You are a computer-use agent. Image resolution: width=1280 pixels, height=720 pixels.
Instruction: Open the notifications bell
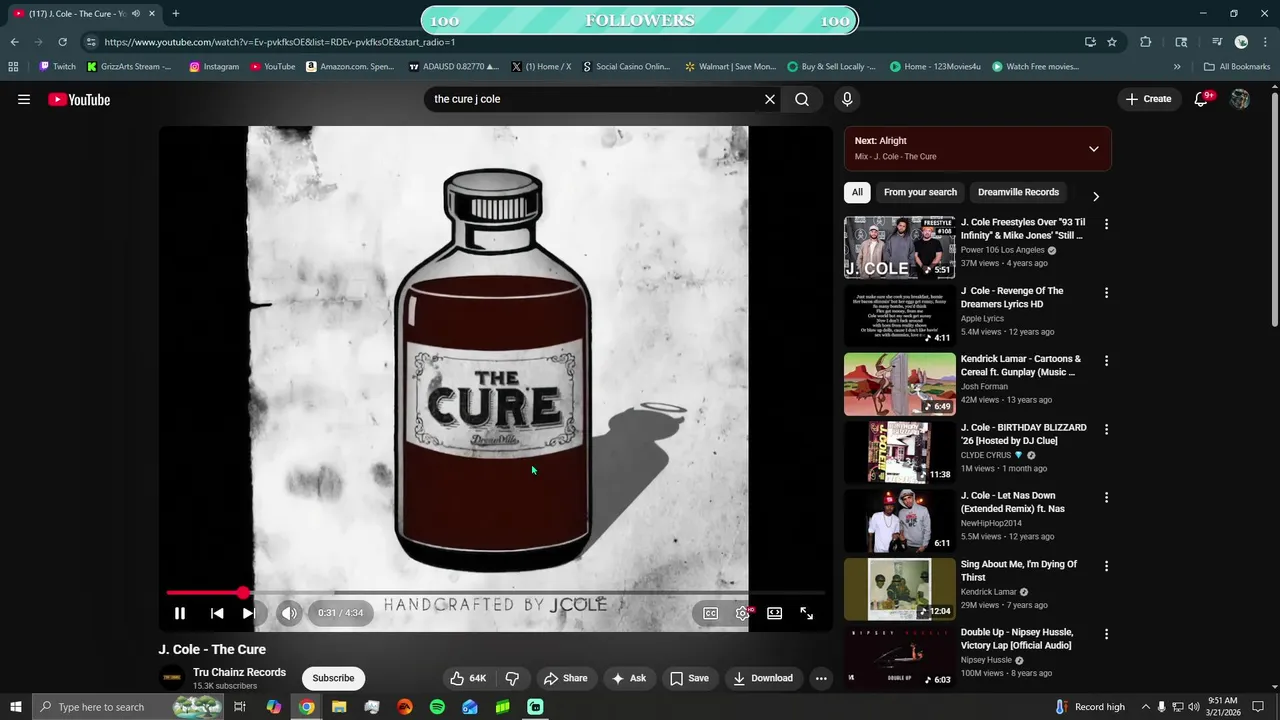coord(1202,99)
